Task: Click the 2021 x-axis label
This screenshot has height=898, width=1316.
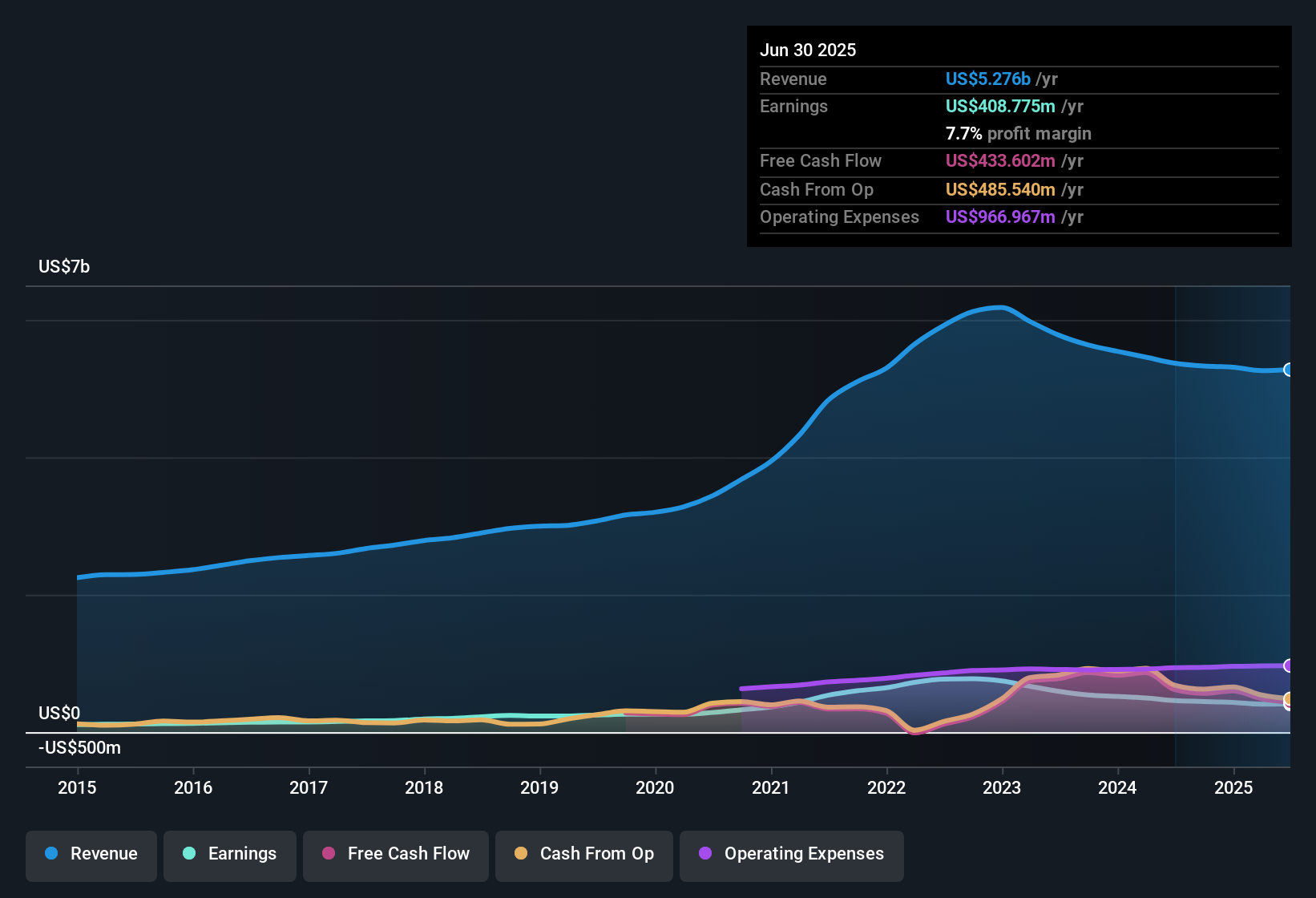Action: [771, 788]
